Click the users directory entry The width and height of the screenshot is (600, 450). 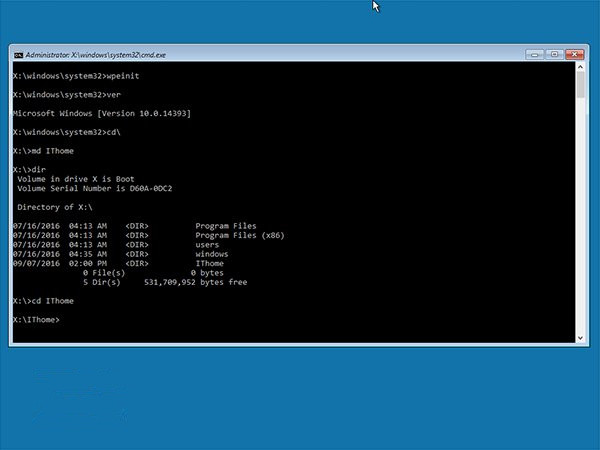click(116, 245)
